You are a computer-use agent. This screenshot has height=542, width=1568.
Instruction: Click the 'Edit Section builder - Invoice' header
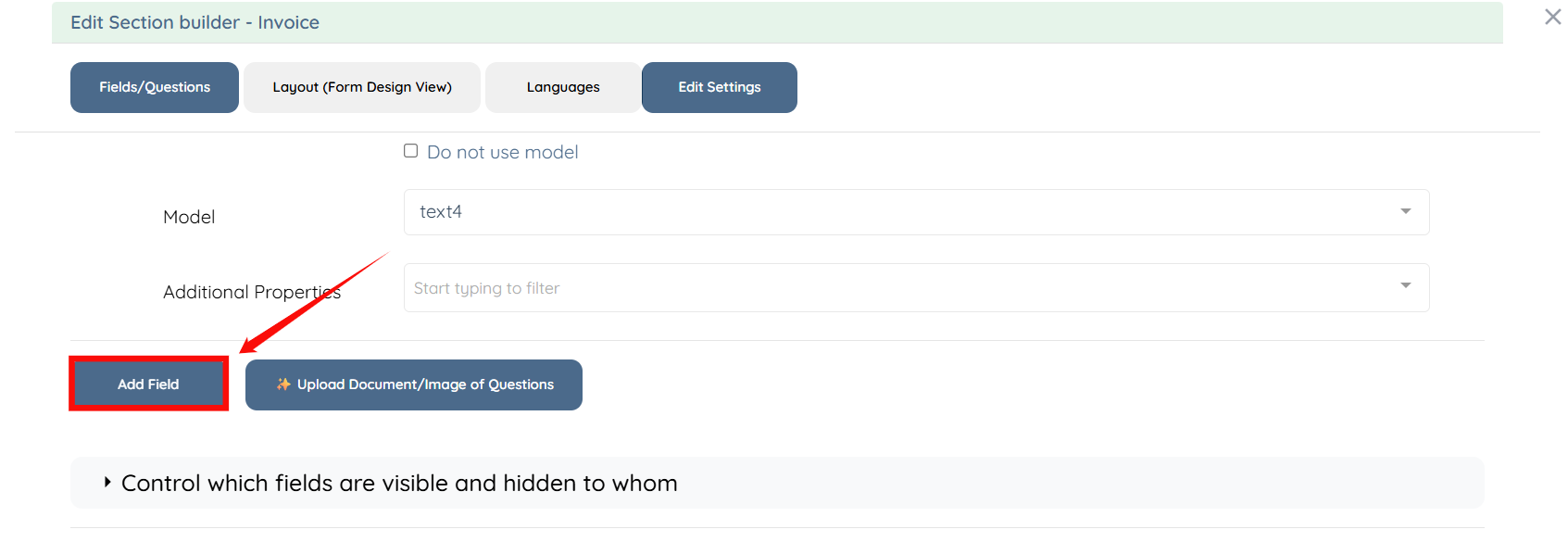click(x=194, y=22)
